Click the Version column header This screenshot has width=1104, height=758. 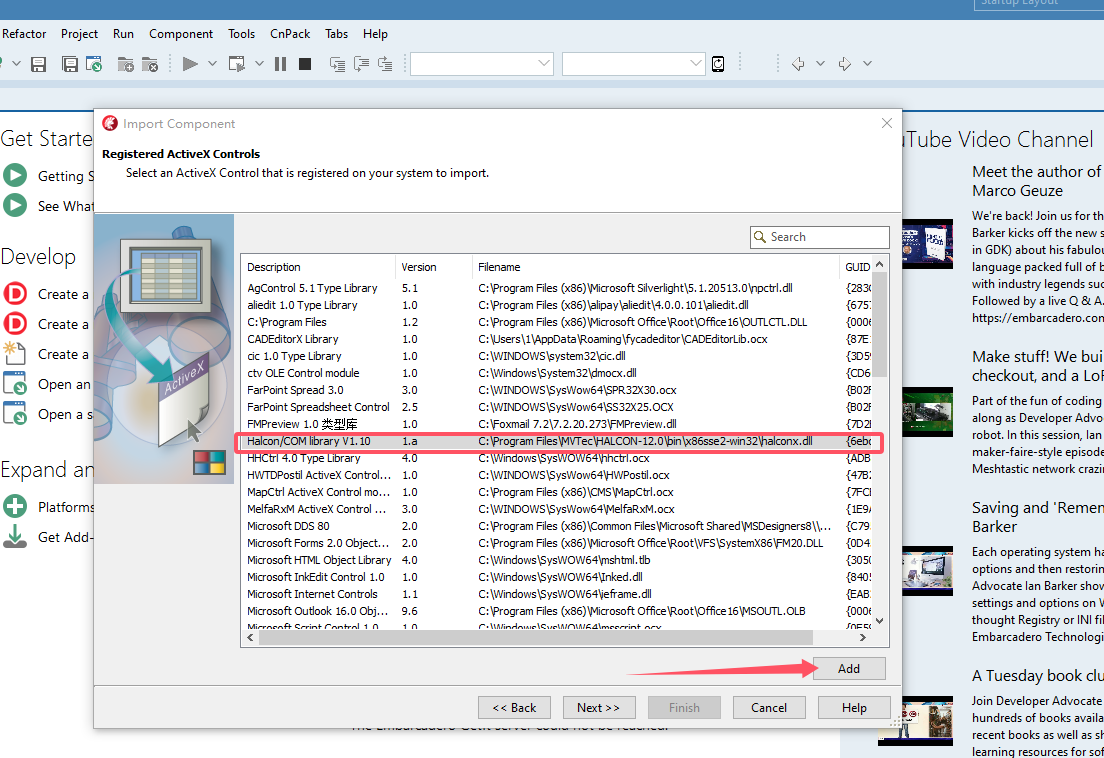(x=433, y=267)
